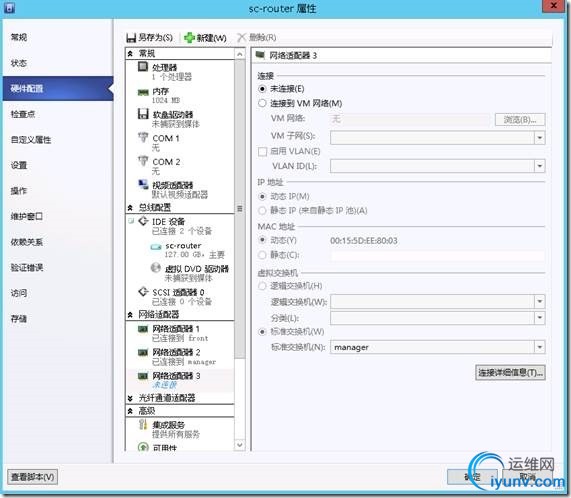
Task: Click the Cancel (取消) button
Action: 527,477
